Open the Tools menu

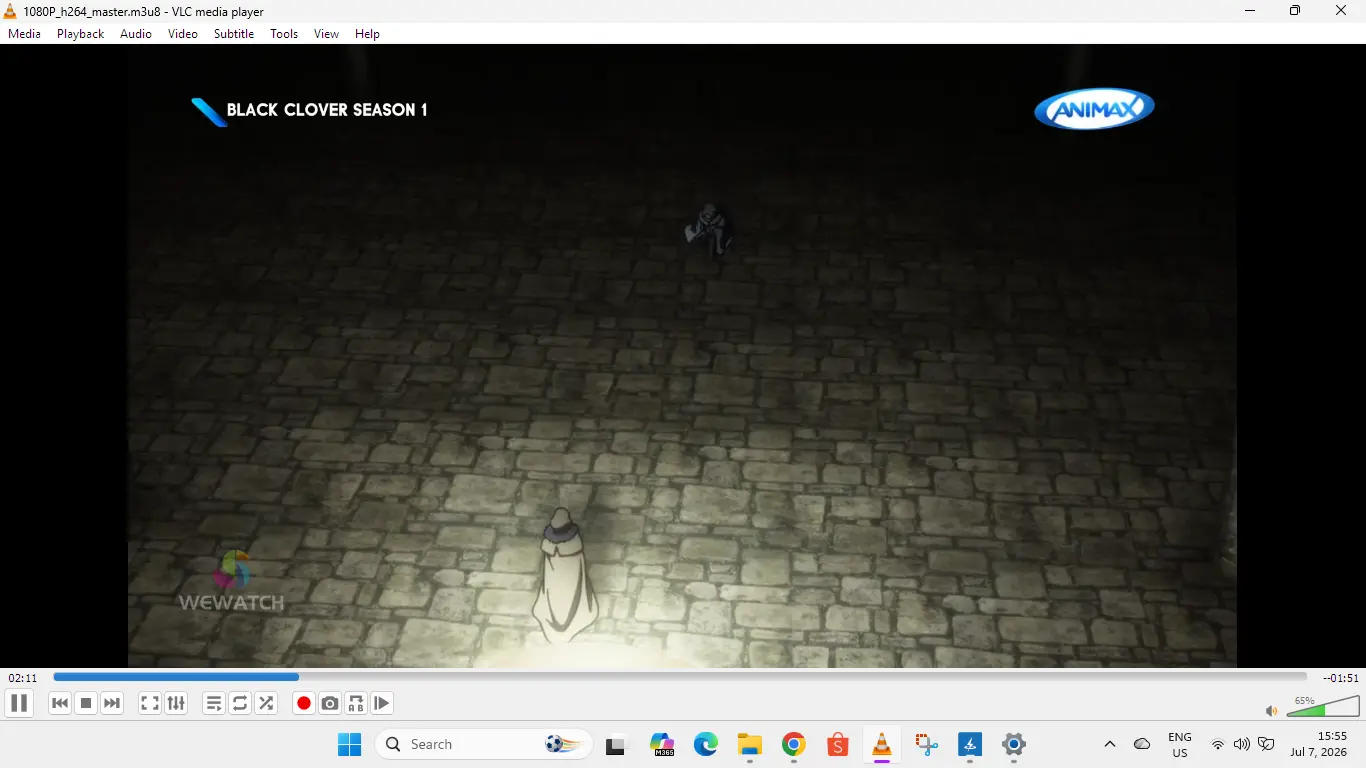pos(284,34)
